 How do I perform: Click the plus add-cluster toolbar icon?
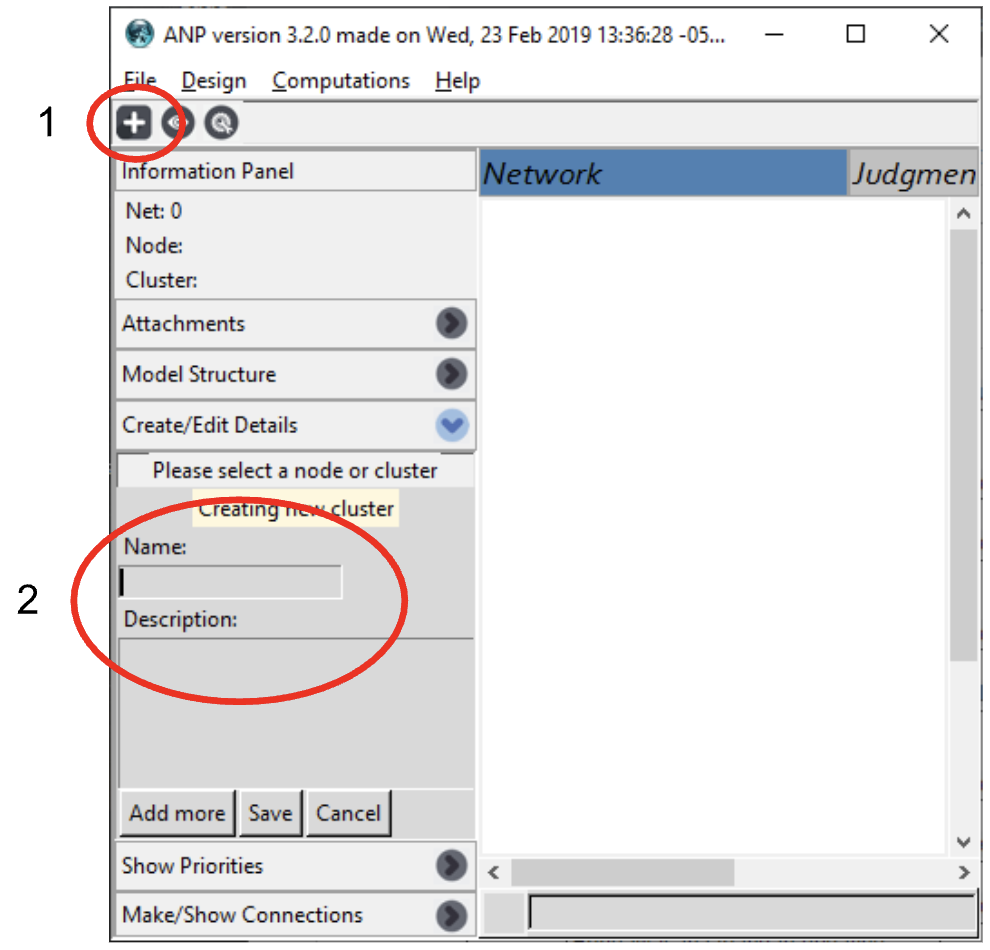click(x=134, y=122)
